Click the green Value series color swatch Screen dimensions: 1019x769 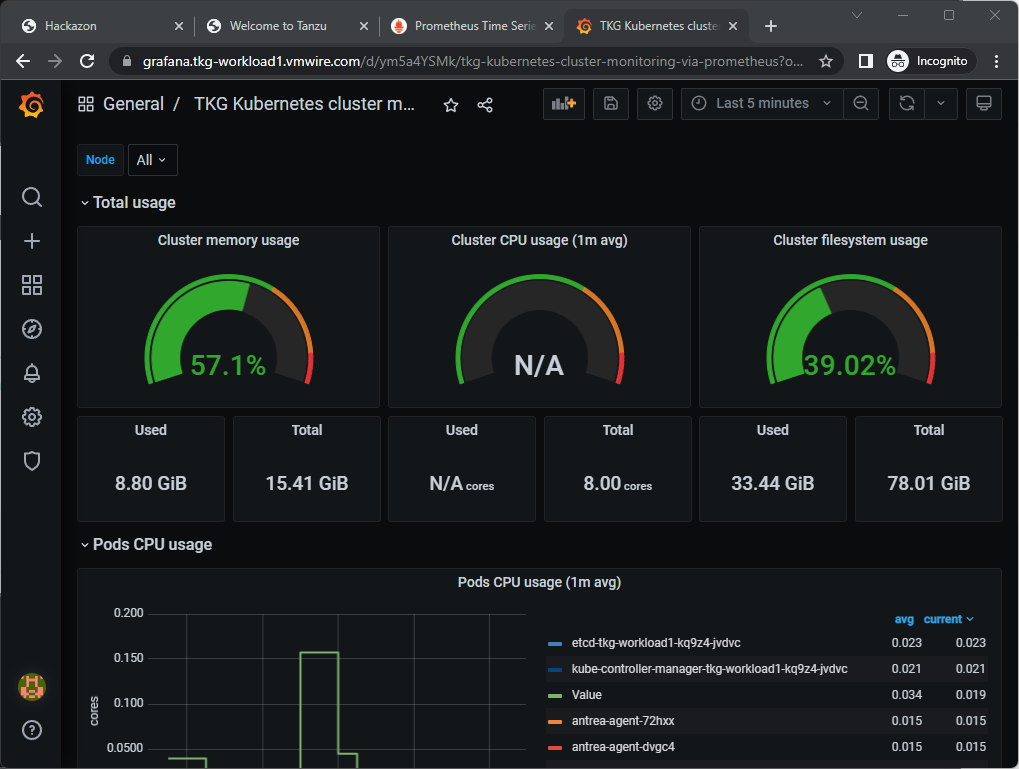point(555,695)
